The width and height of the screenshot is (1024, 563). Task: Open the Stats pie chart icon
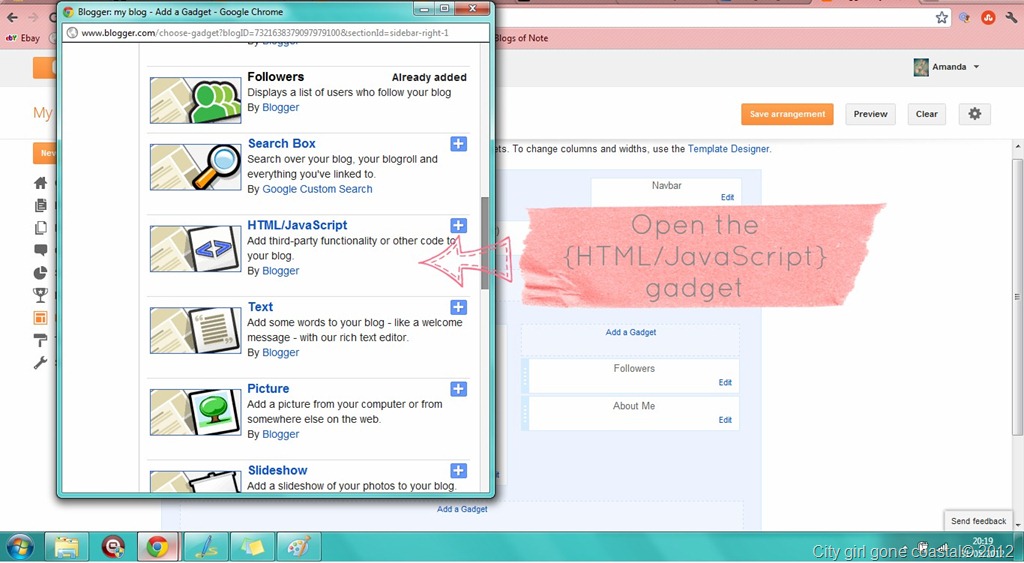40,272
